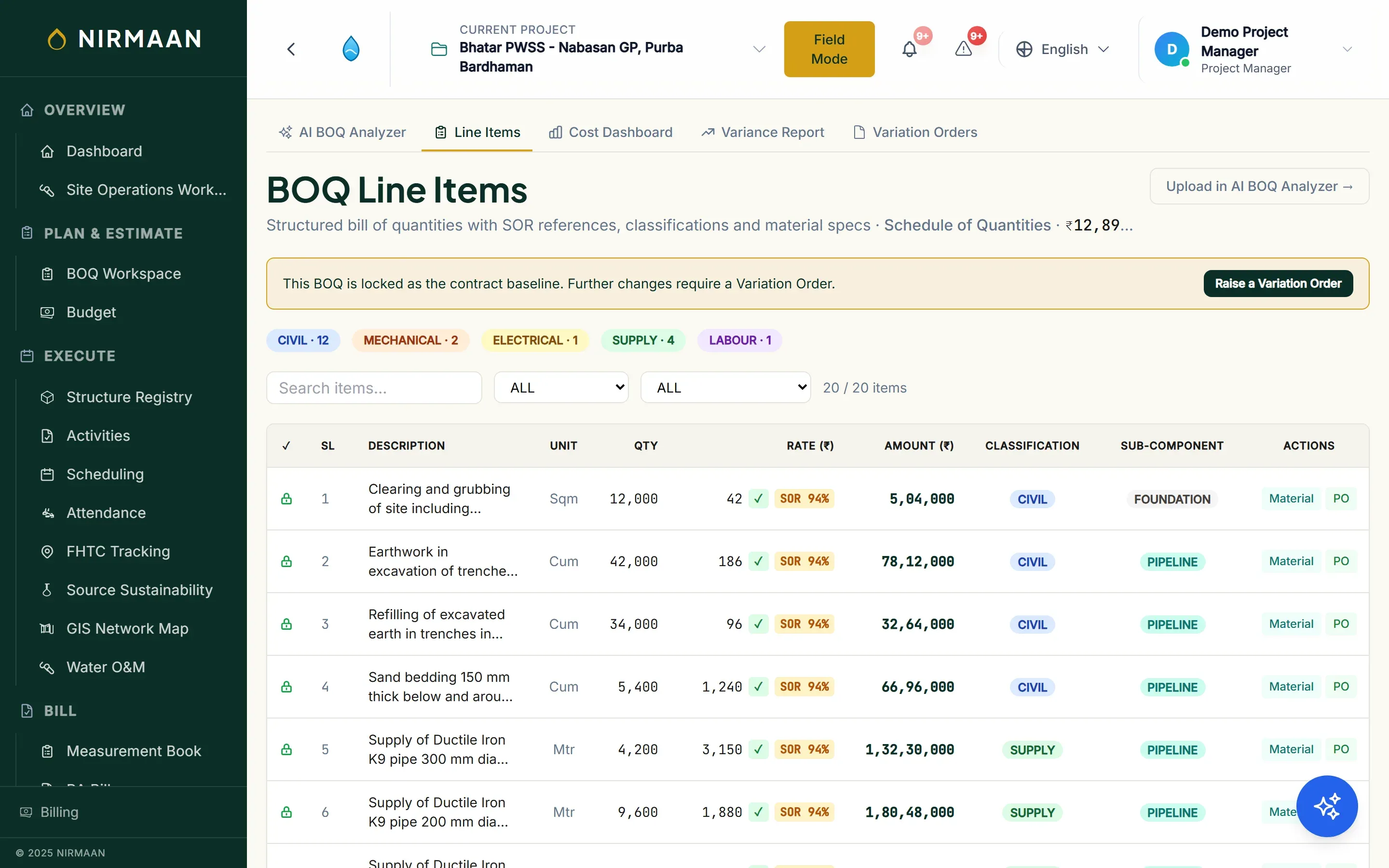Open the English language dropdown

click(x=1062, y=49)
